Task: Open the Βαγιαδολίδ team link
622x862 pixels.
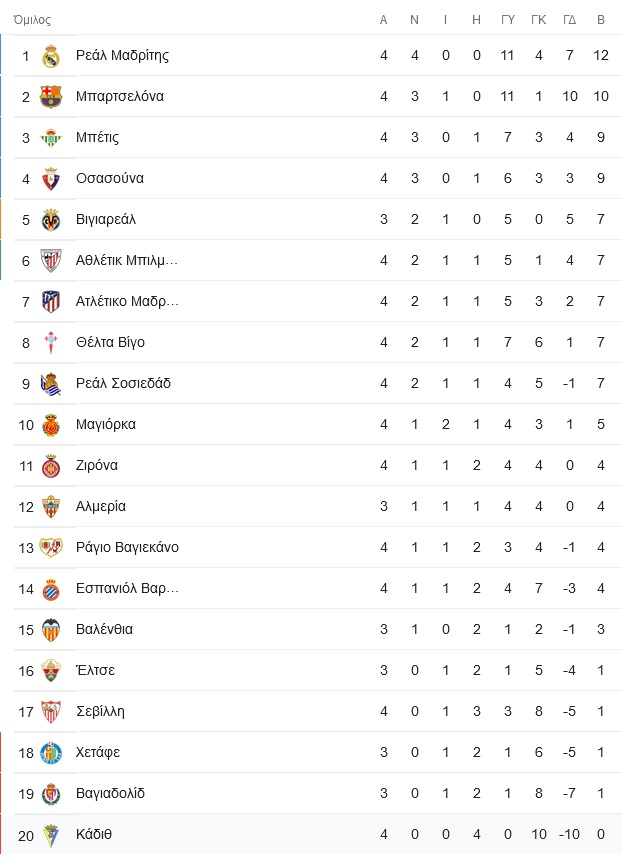Action: 110,794
